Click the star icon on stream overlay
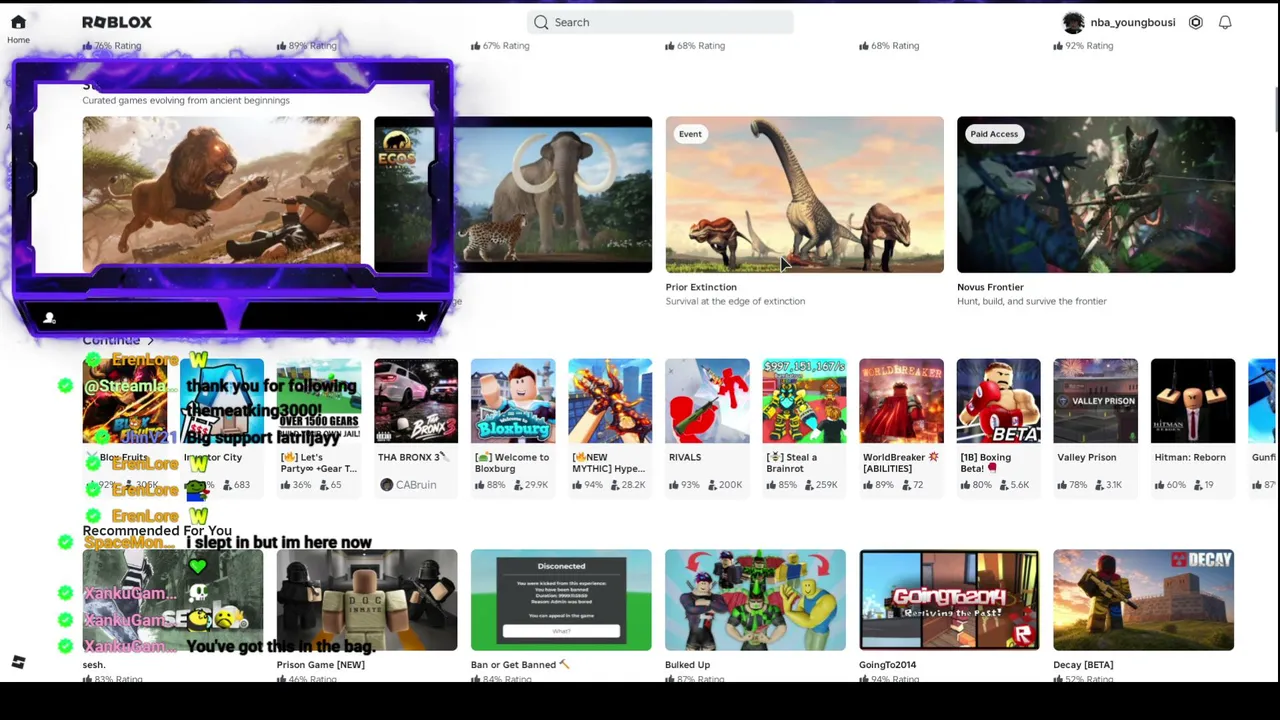 (x=421, y=317)
